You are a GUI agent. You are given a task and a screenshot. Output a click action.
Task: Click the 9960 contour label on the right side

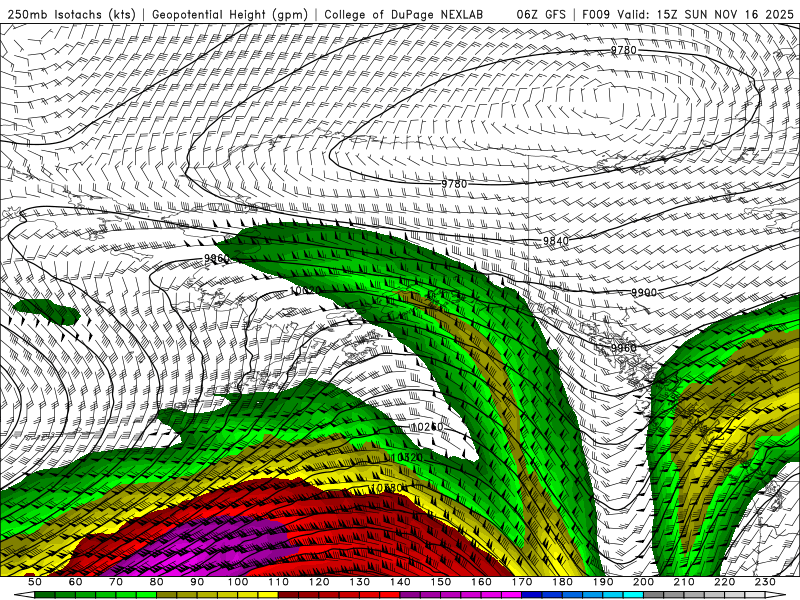(x=623, y=348)
